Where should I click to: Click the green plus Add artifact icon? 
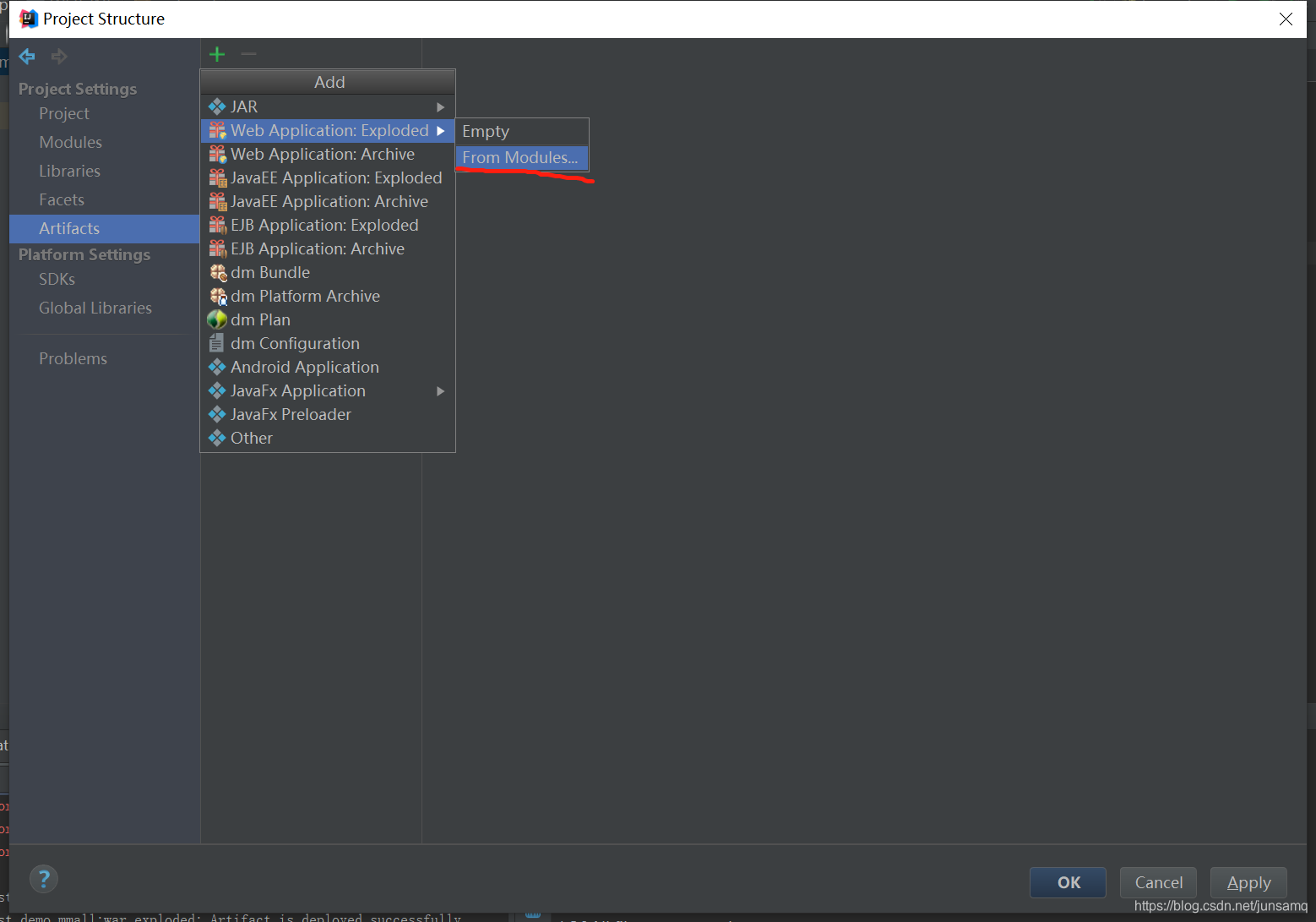[x=217, y=55]
